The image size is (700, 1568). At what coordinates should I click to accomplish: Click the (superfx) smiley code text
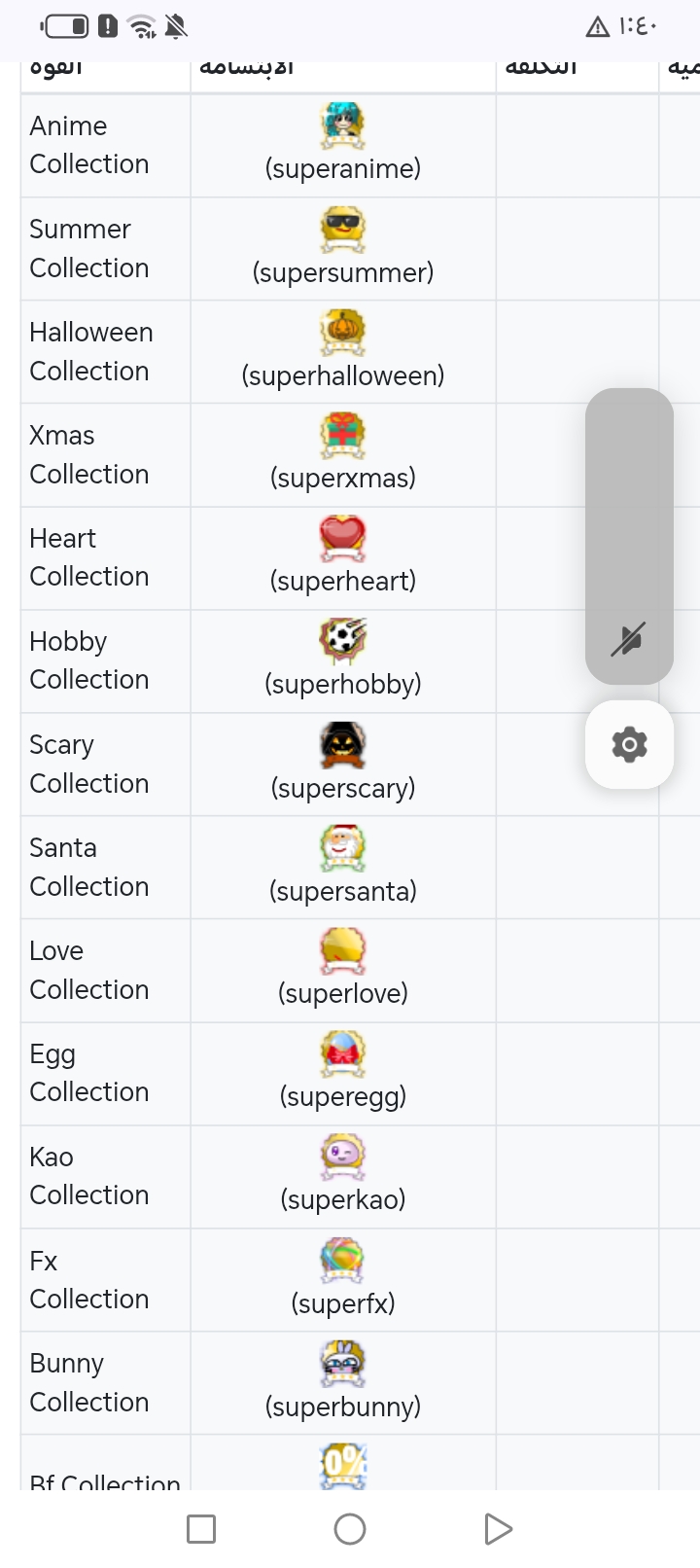click(342, 1303)
